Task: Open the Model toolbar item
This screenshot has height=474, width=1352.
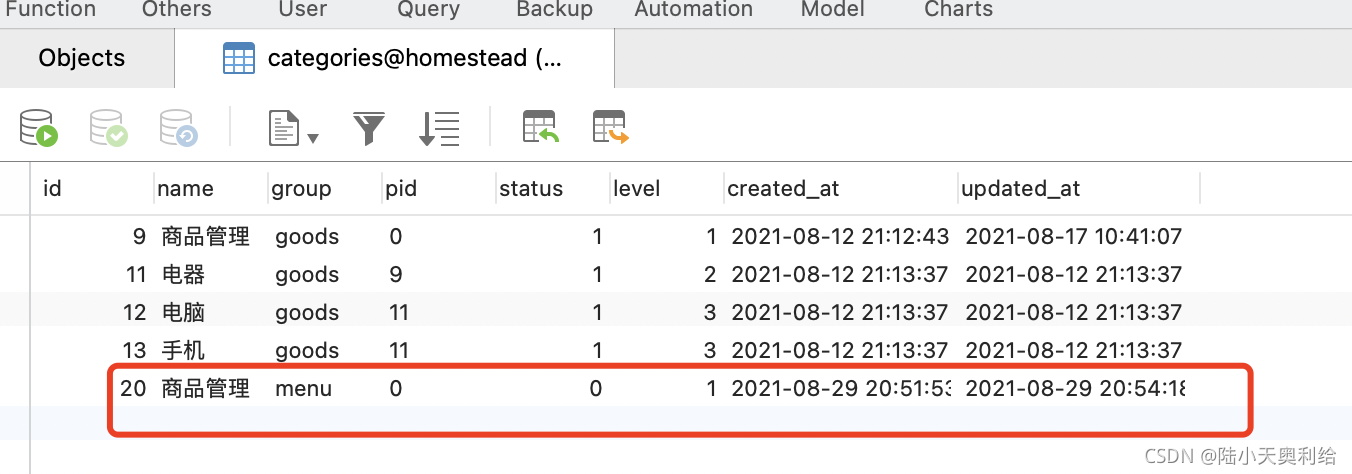Action: click(831, 9)
